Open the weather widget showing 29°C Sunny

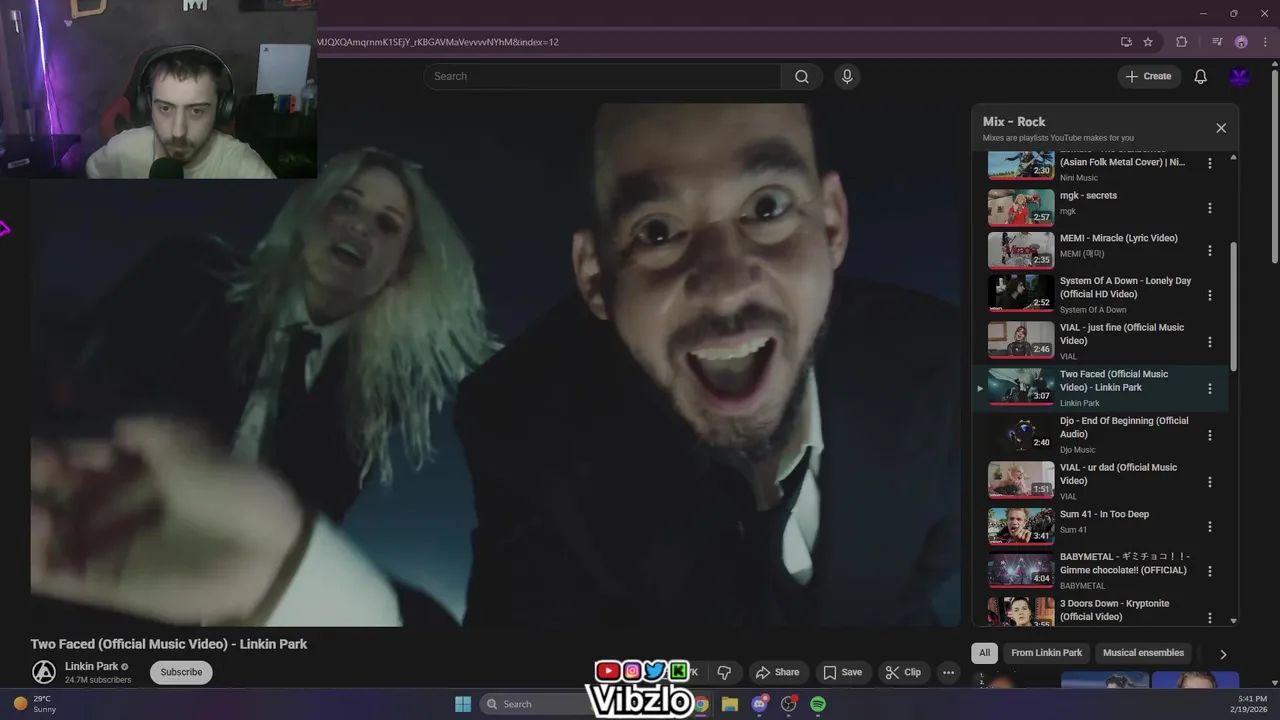pos(35,704)
